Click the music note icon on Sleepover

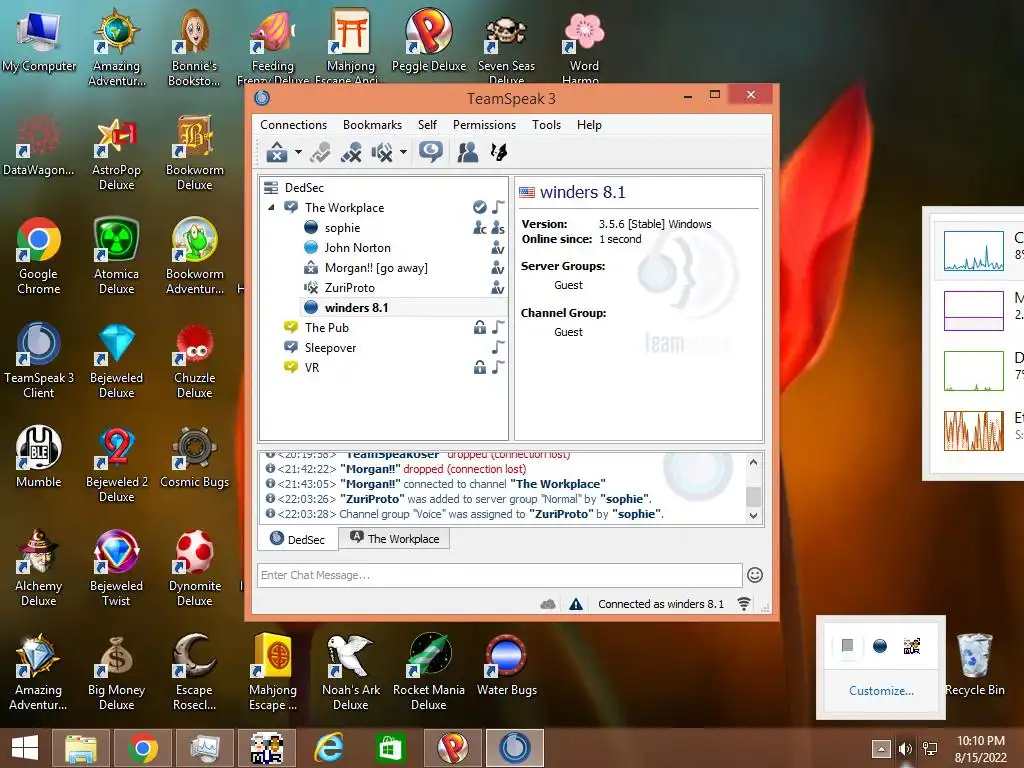pyautogui.click(x=498, y=347)
